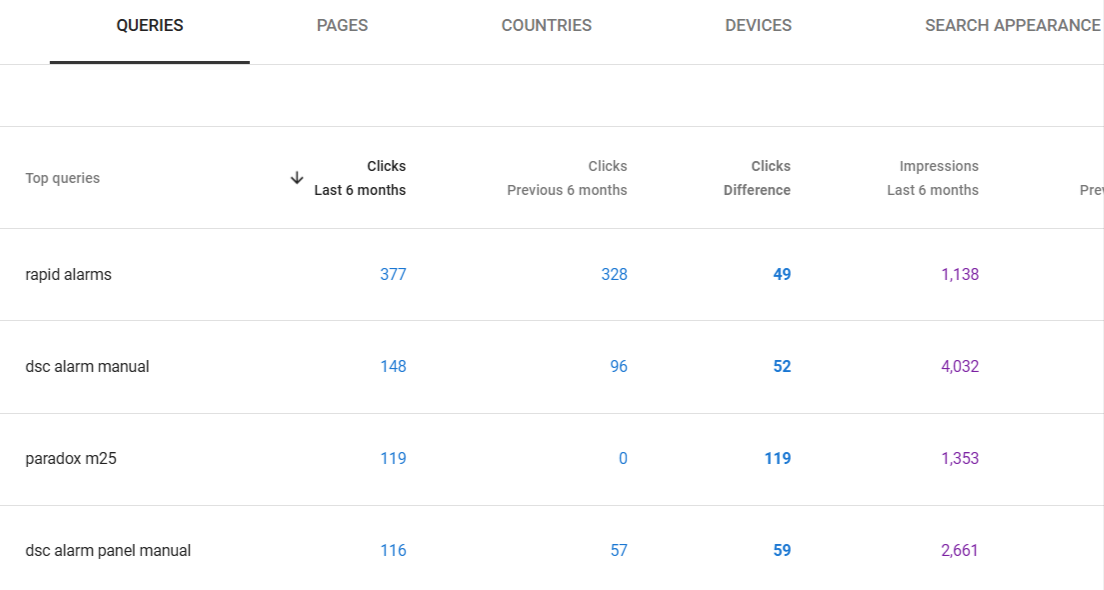Select the dsc alarm panel manual query
The height and width of the screenshot is (590, 1104).
108,551
